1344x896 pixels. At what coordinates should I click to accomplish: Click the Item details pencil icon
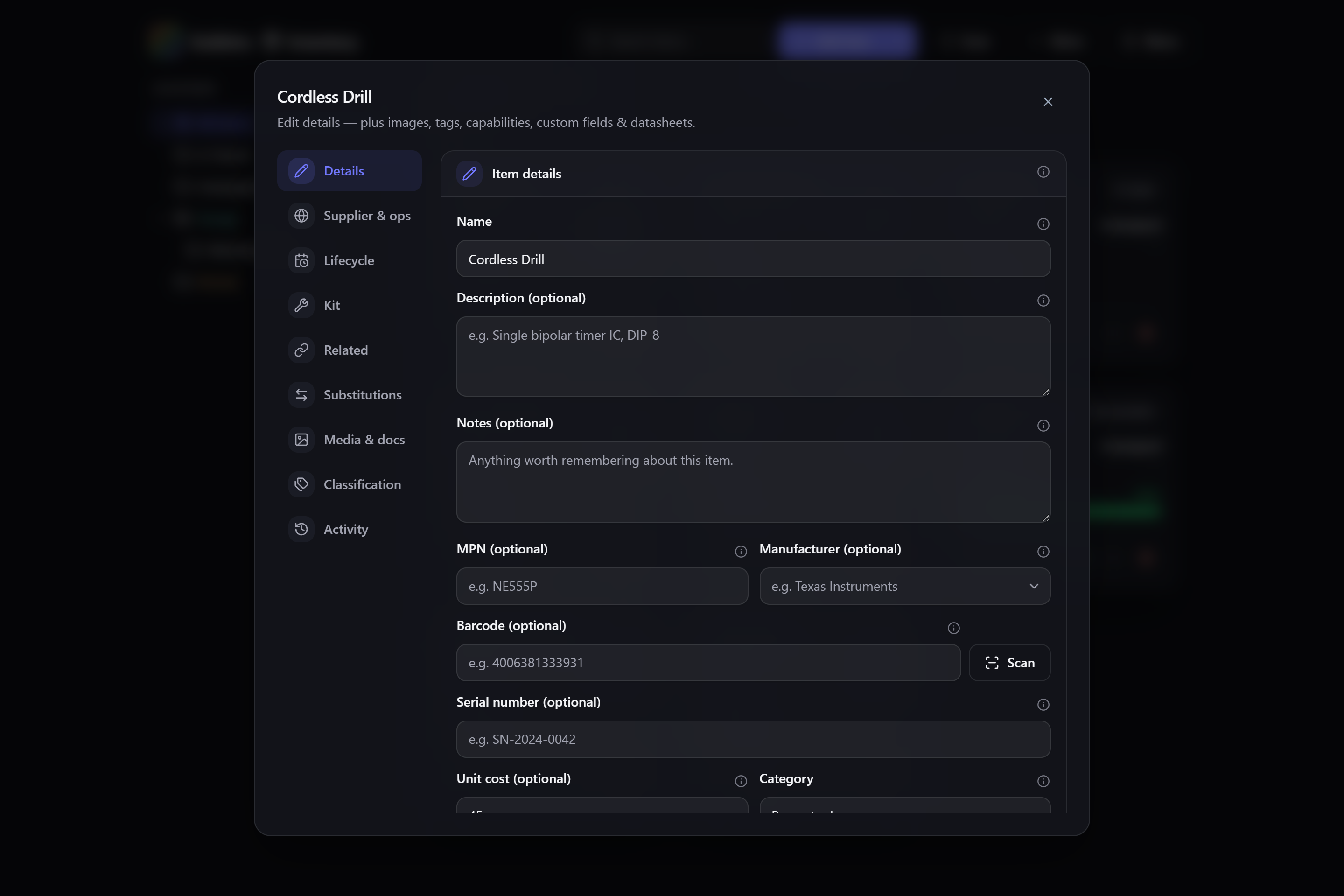(x=469, y=174)
